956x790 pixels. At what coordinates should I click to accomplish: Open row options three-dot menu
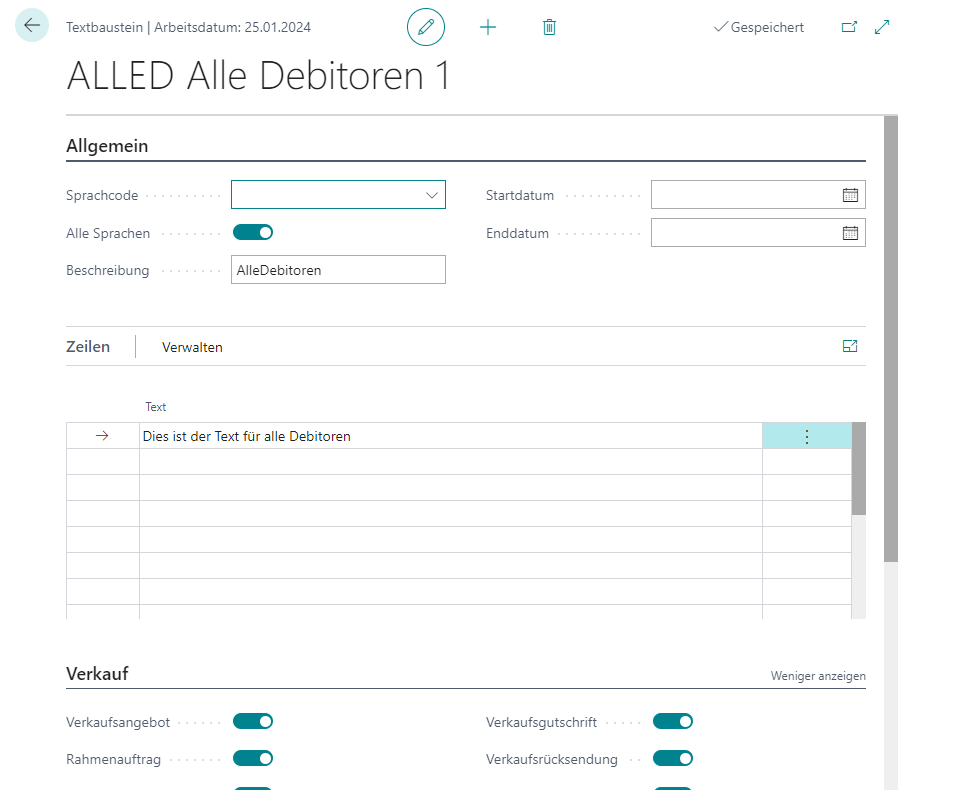pos(807,436)
